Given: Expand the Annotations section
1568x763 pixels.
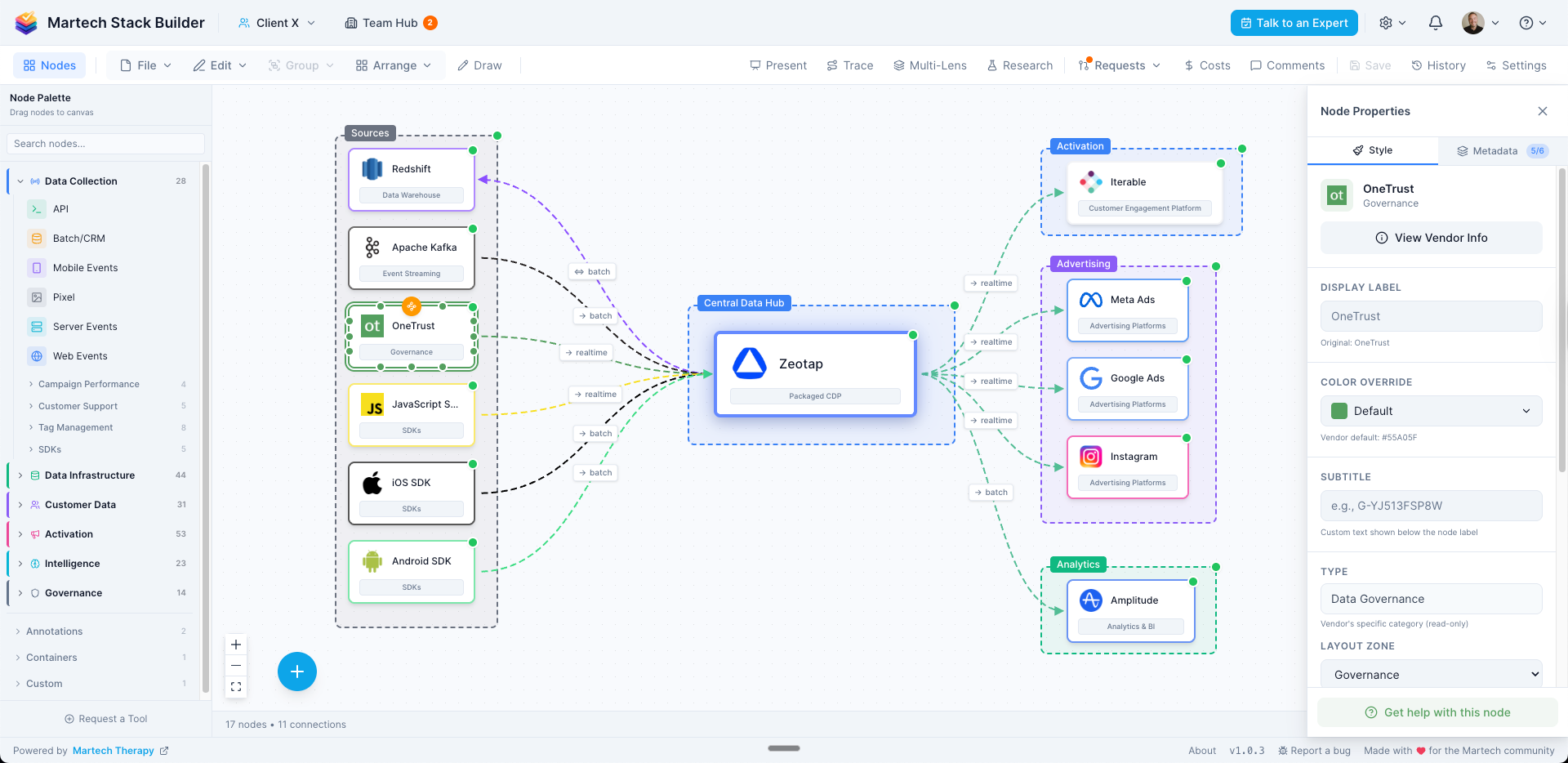Looking at the screenshot, I should (18, 631).
